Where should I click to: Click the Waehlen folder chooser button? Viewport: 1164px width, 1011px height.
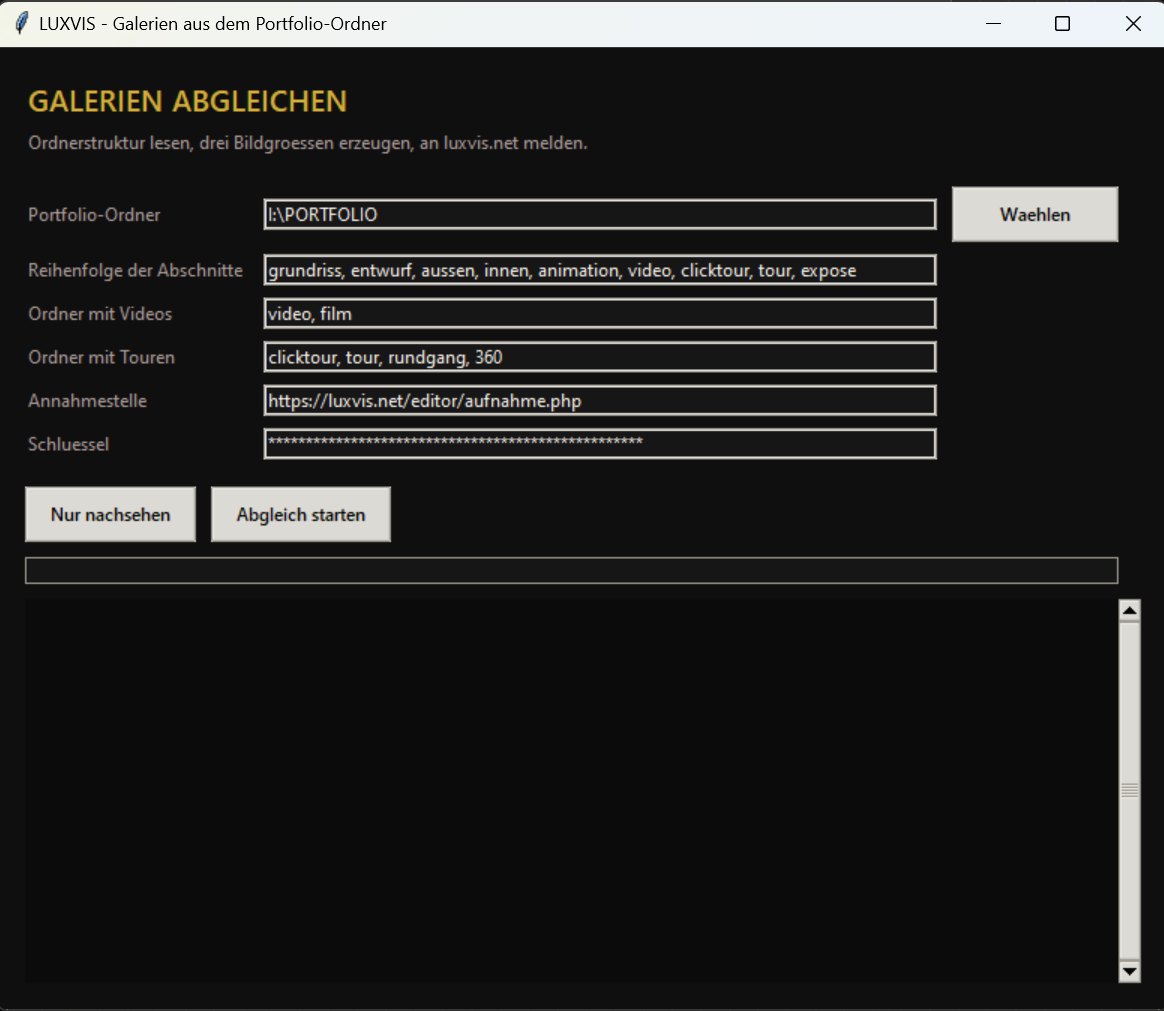click(1035, 214)
